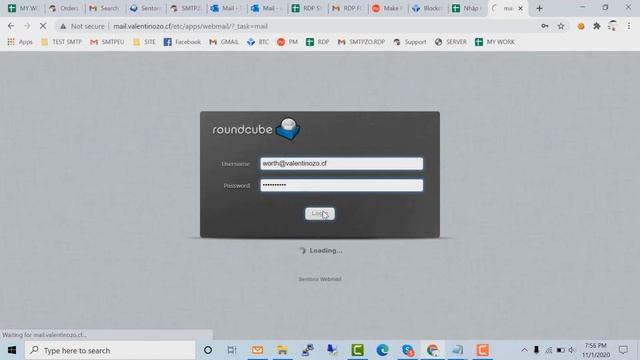Viewport: 640px width, 360px height.
Task: Open the TEST SMTP bookmark folder
Action: point(62,42)
